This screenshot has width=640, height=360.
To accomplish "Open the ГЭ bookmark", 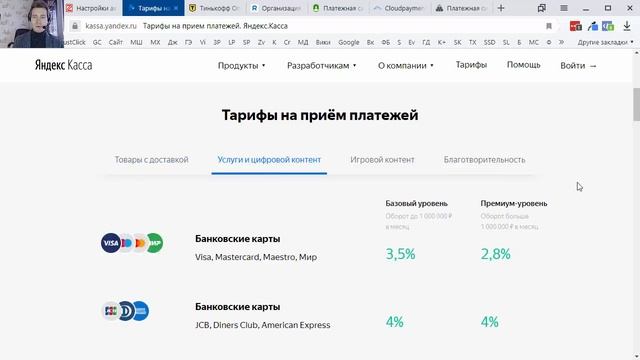I will point(188,42).
